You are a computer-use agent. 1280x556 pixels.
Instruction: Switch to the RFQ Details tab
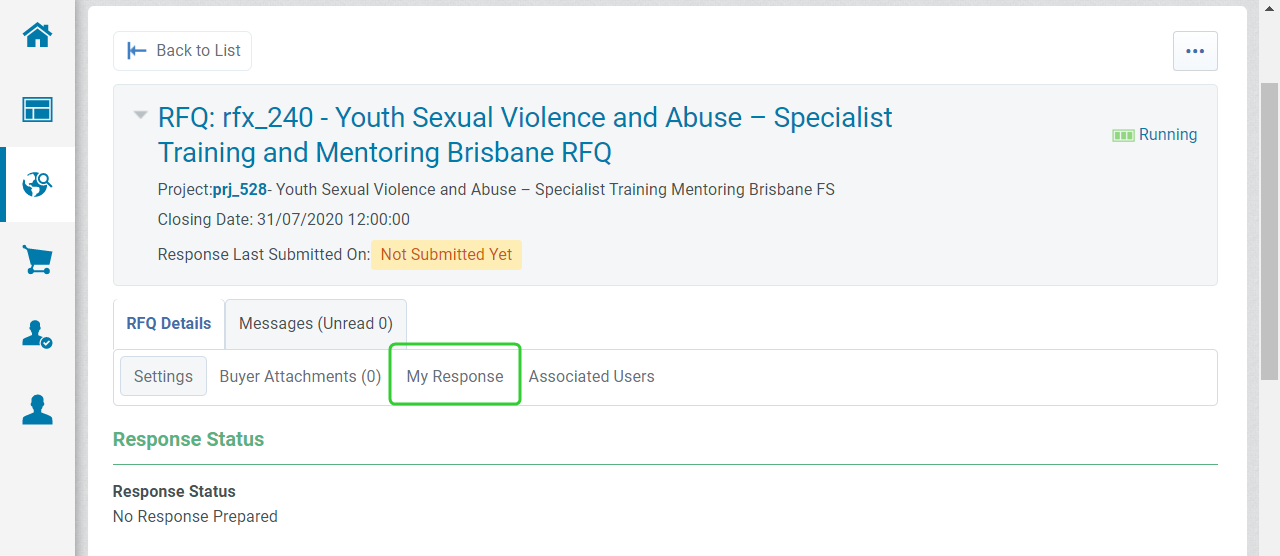tap(169, 323)
